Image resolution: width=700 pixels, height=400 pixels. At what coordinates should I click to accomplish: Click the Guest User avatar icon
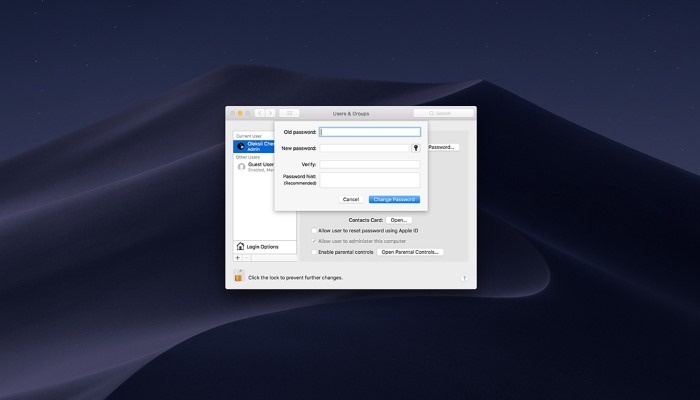click(242, 166)
